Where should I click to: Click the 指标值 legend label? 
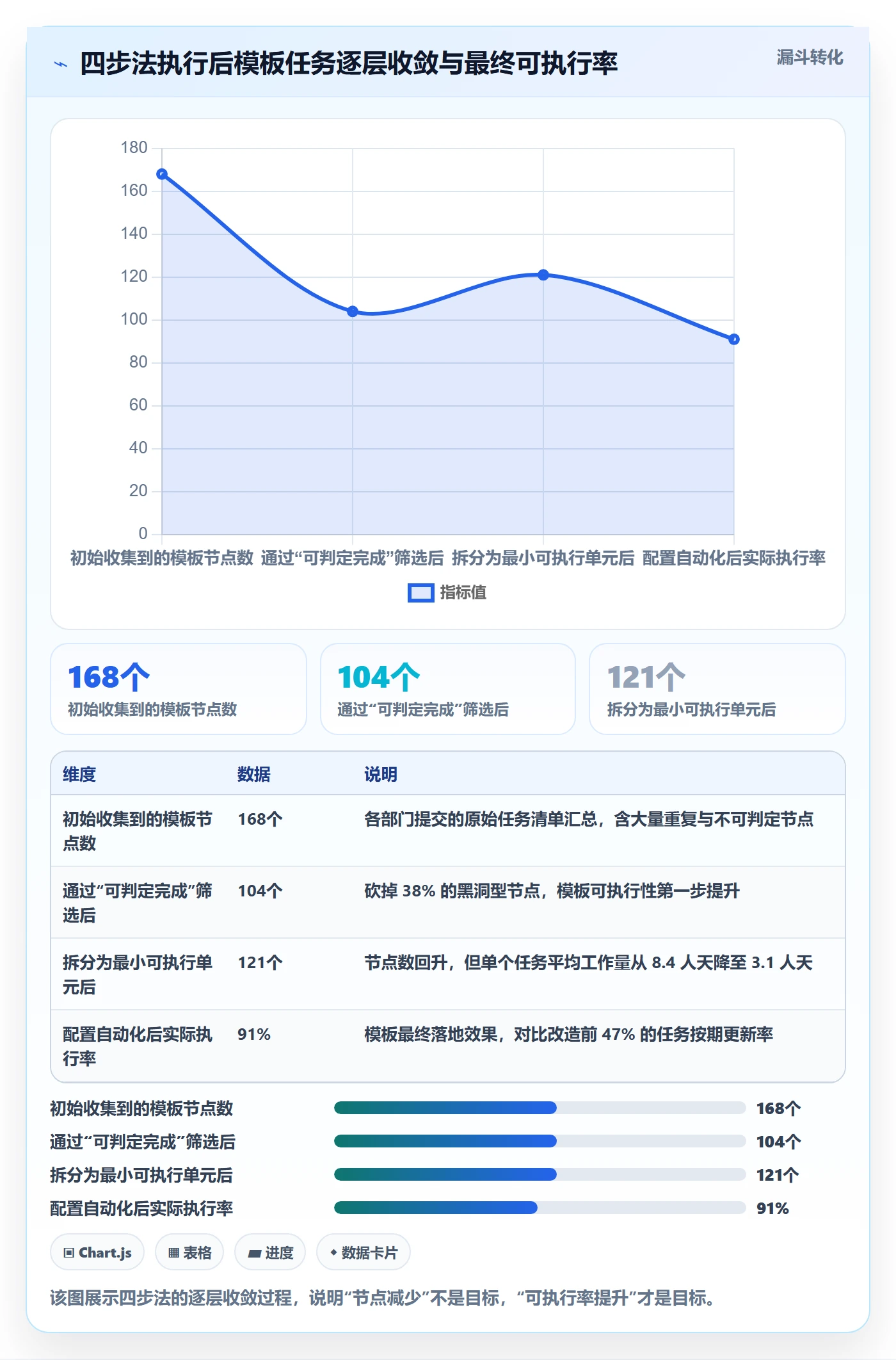[463, 593]
